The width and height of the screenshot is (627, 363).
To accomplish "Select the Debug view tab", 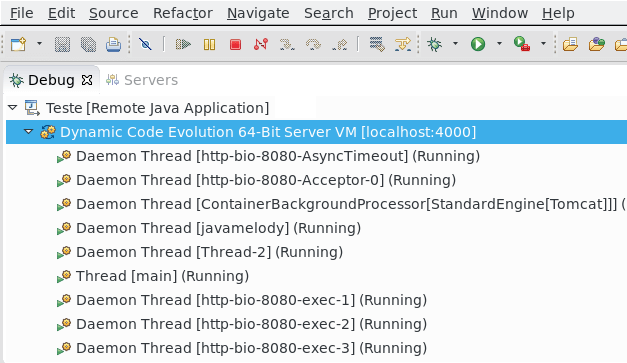I will (51, 80).
